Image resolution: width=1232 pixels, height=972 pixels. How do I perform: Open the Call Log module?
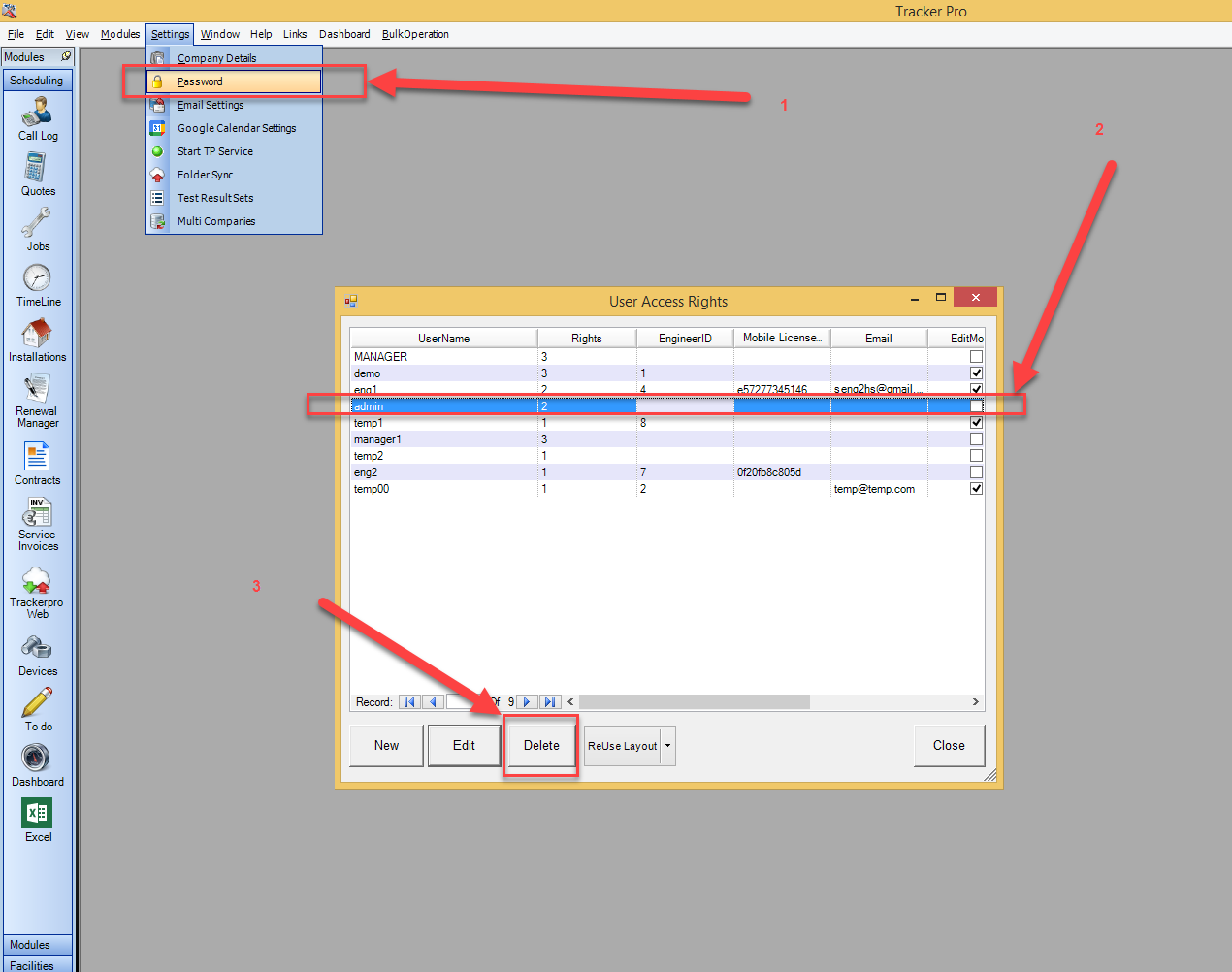(x=37, y=120)
